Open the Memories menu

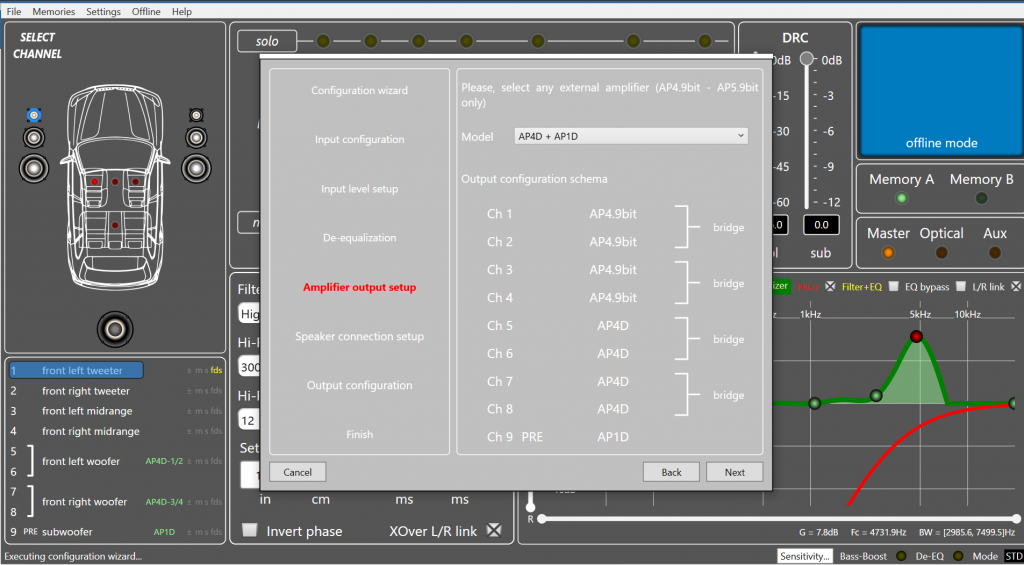point(54,11)
